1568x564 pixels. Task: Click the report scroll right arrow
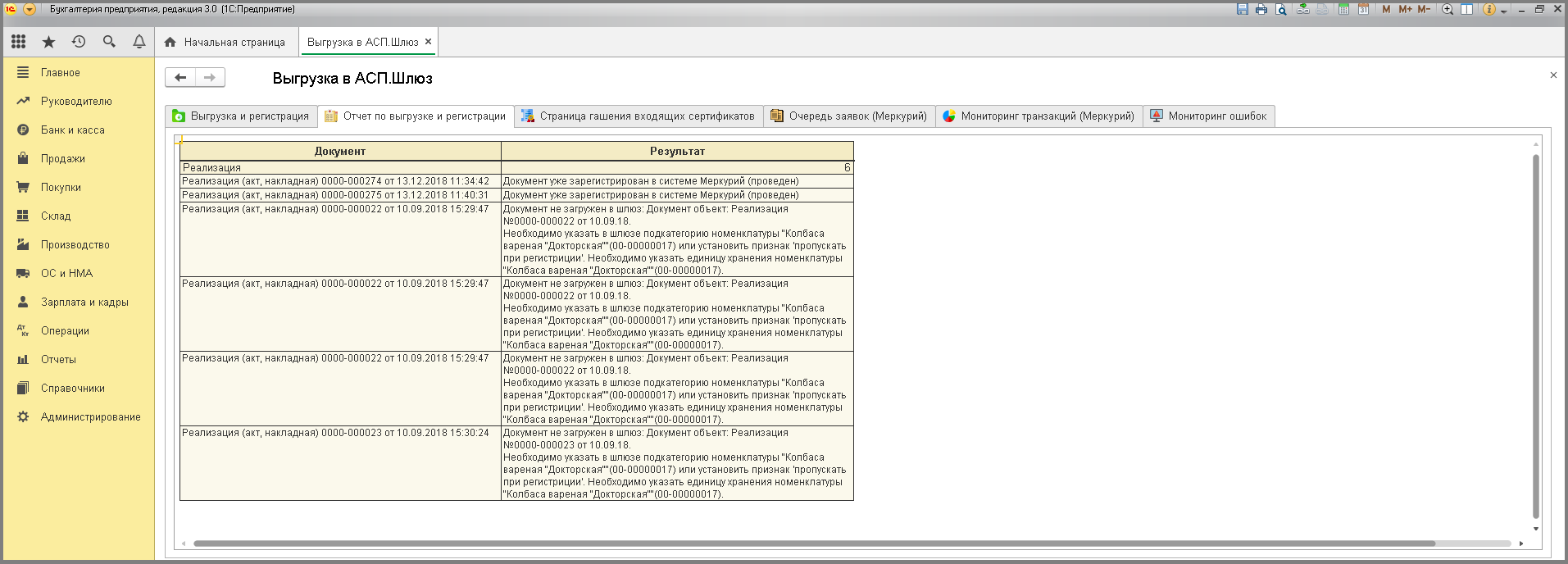pyautogui.click(x=1521, y=544)
